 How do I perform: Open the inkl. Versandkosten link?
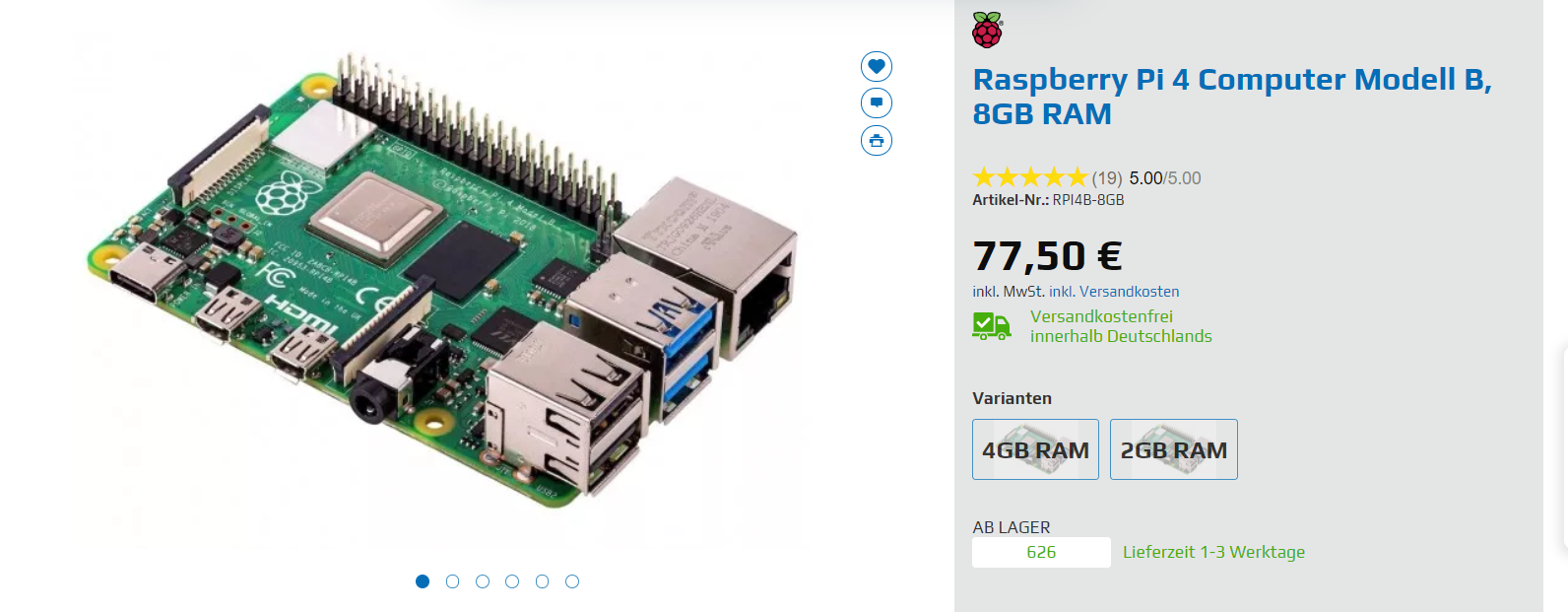coord(1114,292)
